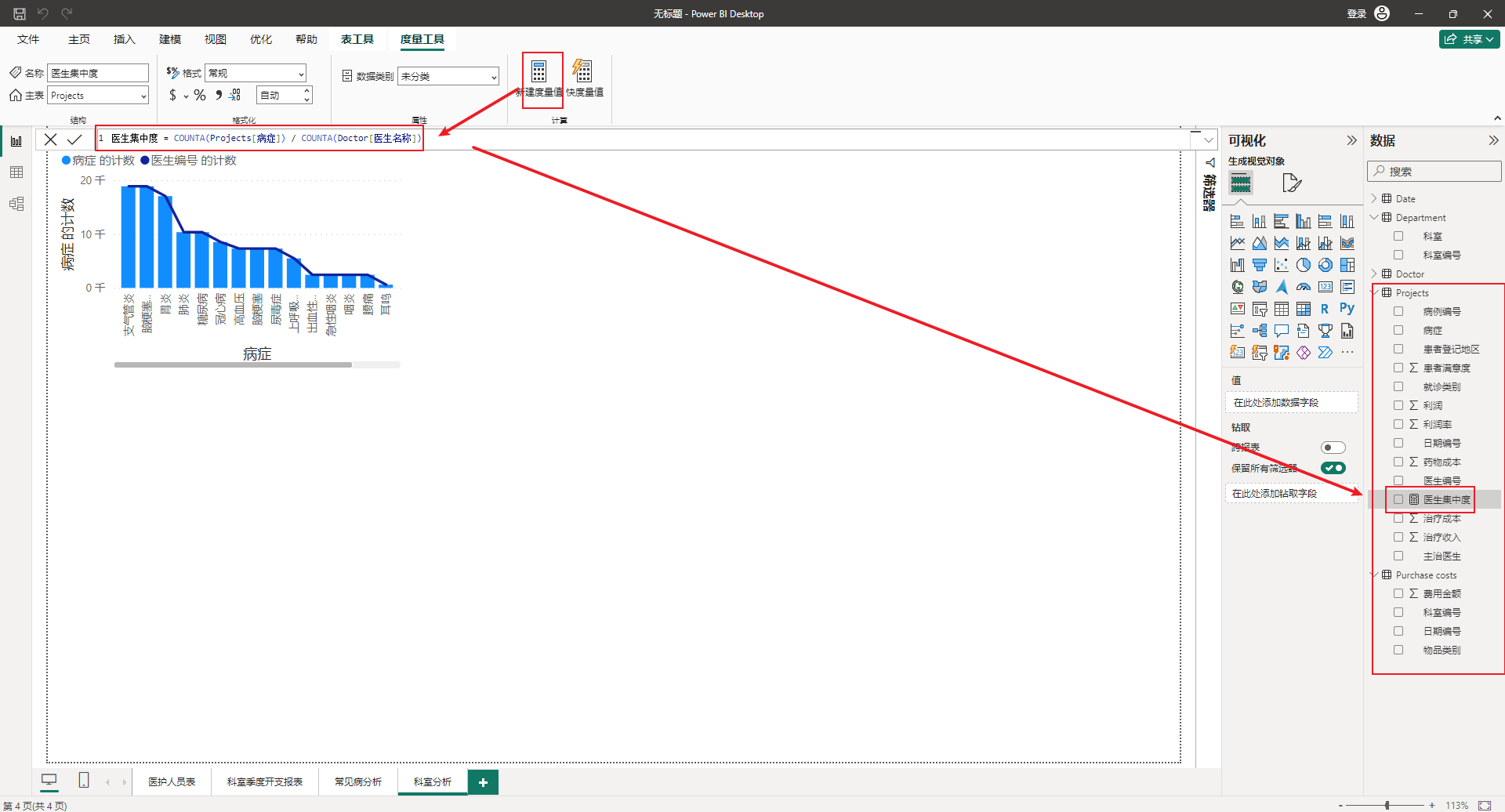Toggle the 跨报表 drillthrough switch
The image size is (1505, 812).
click(1333, 448)
